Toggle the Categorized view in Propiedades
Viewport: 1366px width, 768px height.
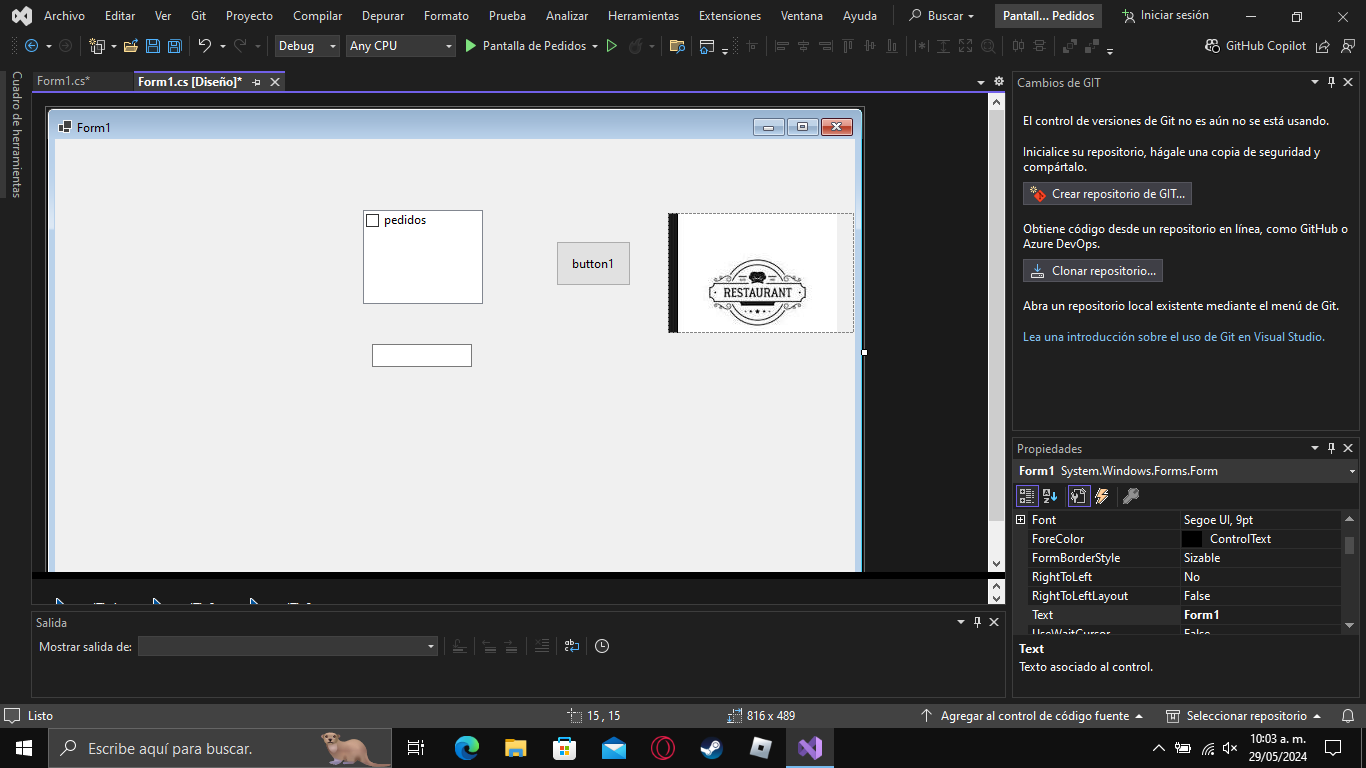point(1026,496)
